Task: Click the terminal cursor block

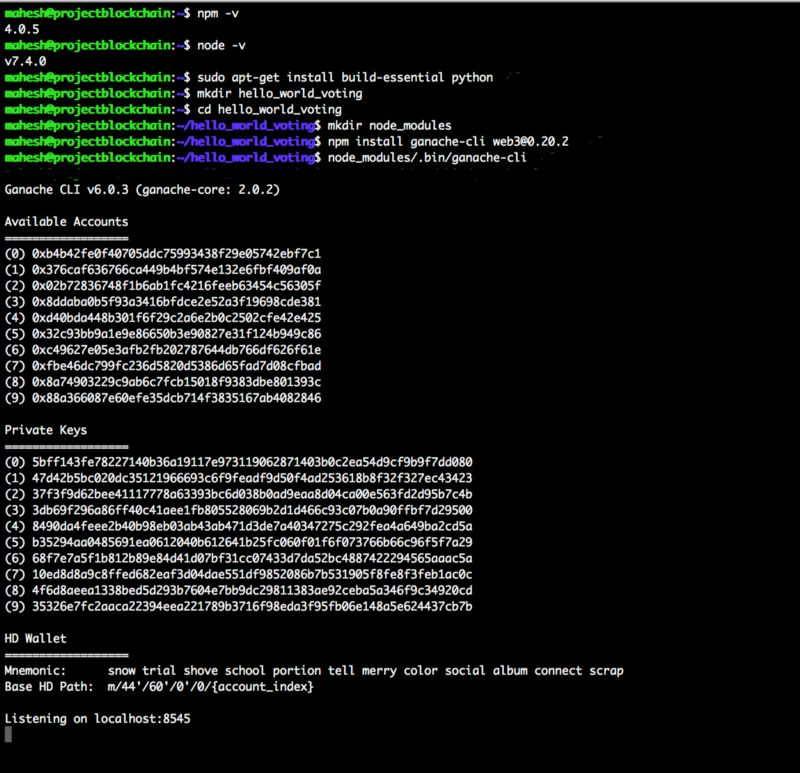Action: [x=8, y=735]
